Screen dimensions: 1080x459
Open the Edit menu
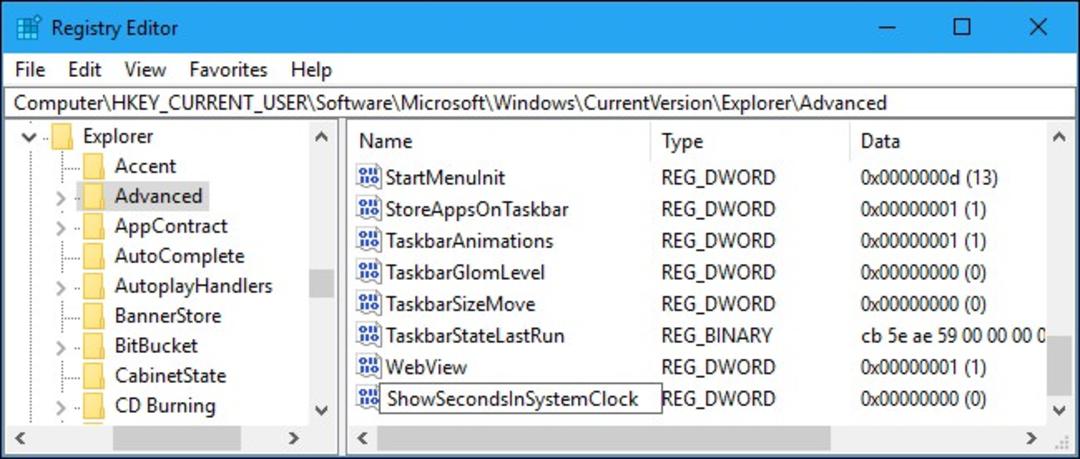85,70
